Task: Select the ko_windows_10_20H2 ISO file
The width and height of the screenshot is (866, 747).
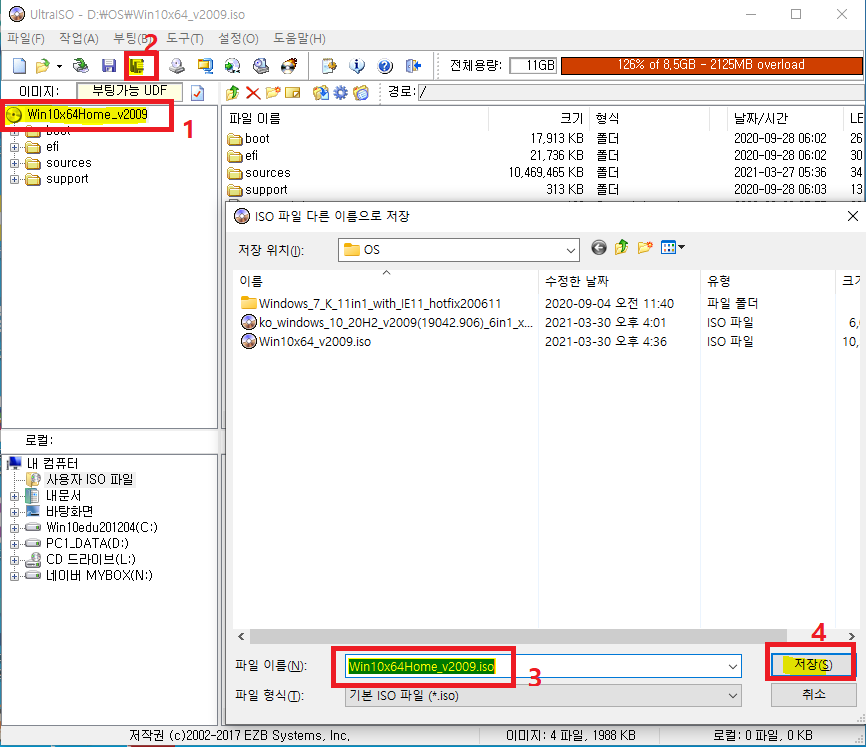Action: [x=387, y=322]
